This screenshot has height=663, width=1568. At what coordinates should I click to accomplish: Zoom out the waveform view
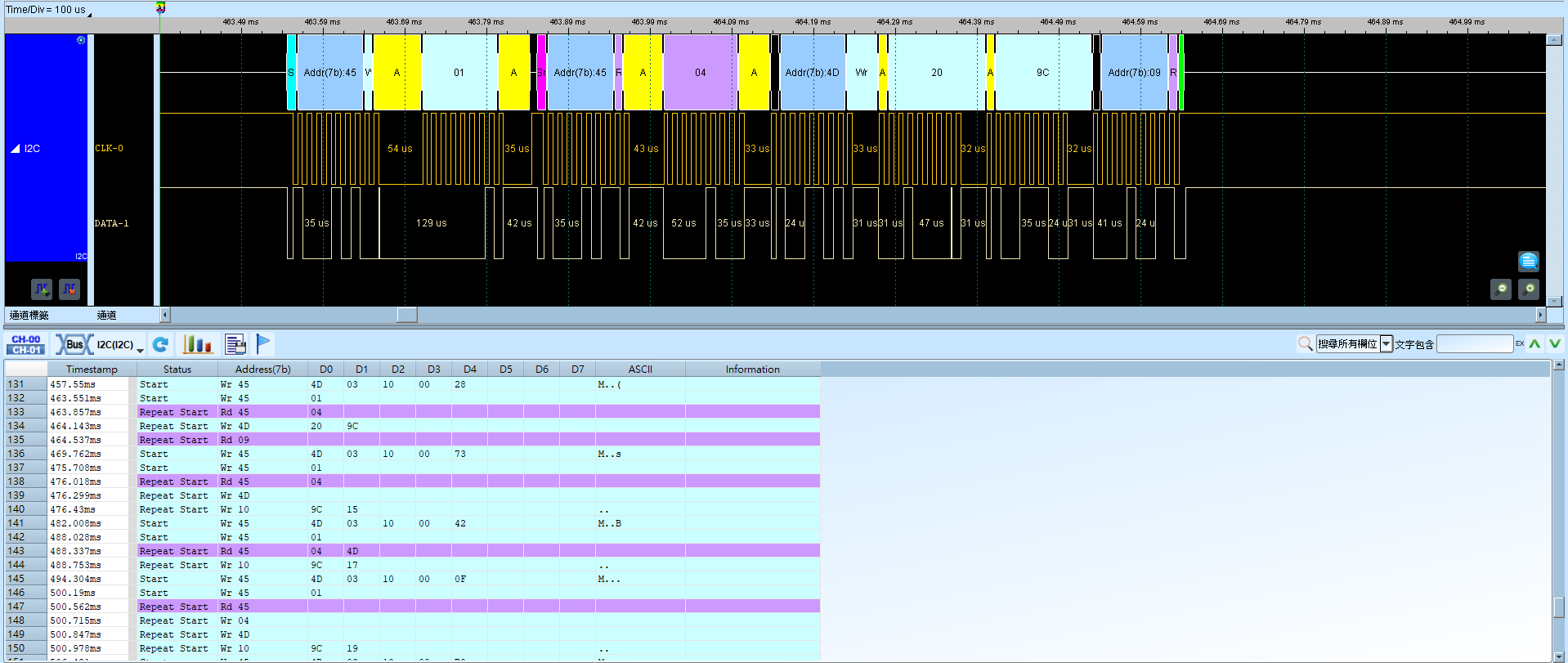coord(1501,289)
